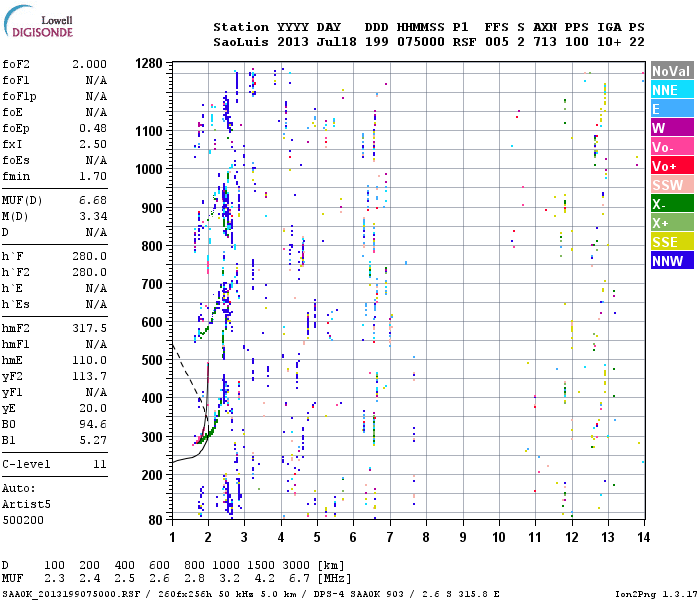Click the C-level value 11

pos(100,464)
